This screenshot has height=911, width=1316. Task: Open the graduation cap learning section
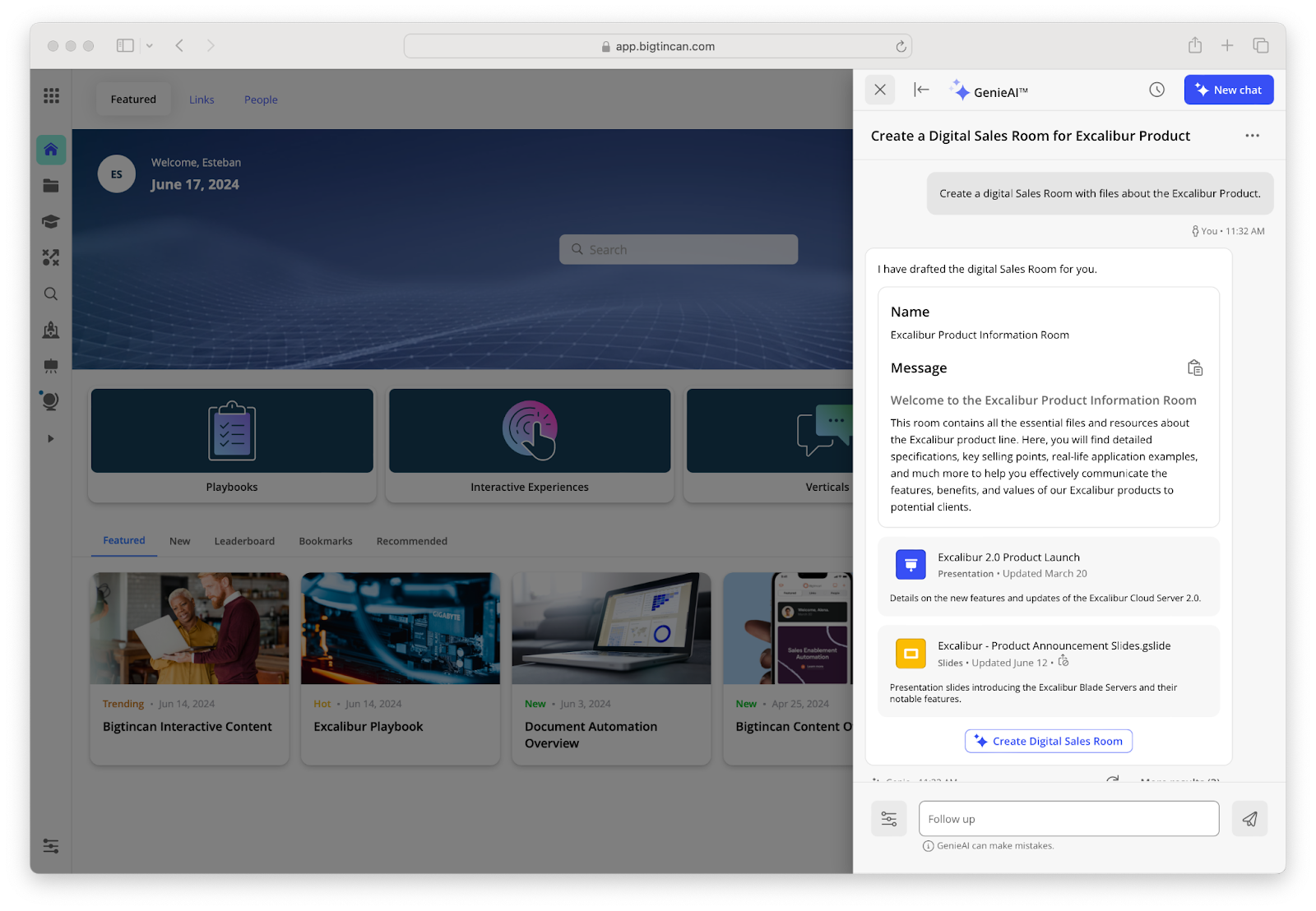click(51, 222)
